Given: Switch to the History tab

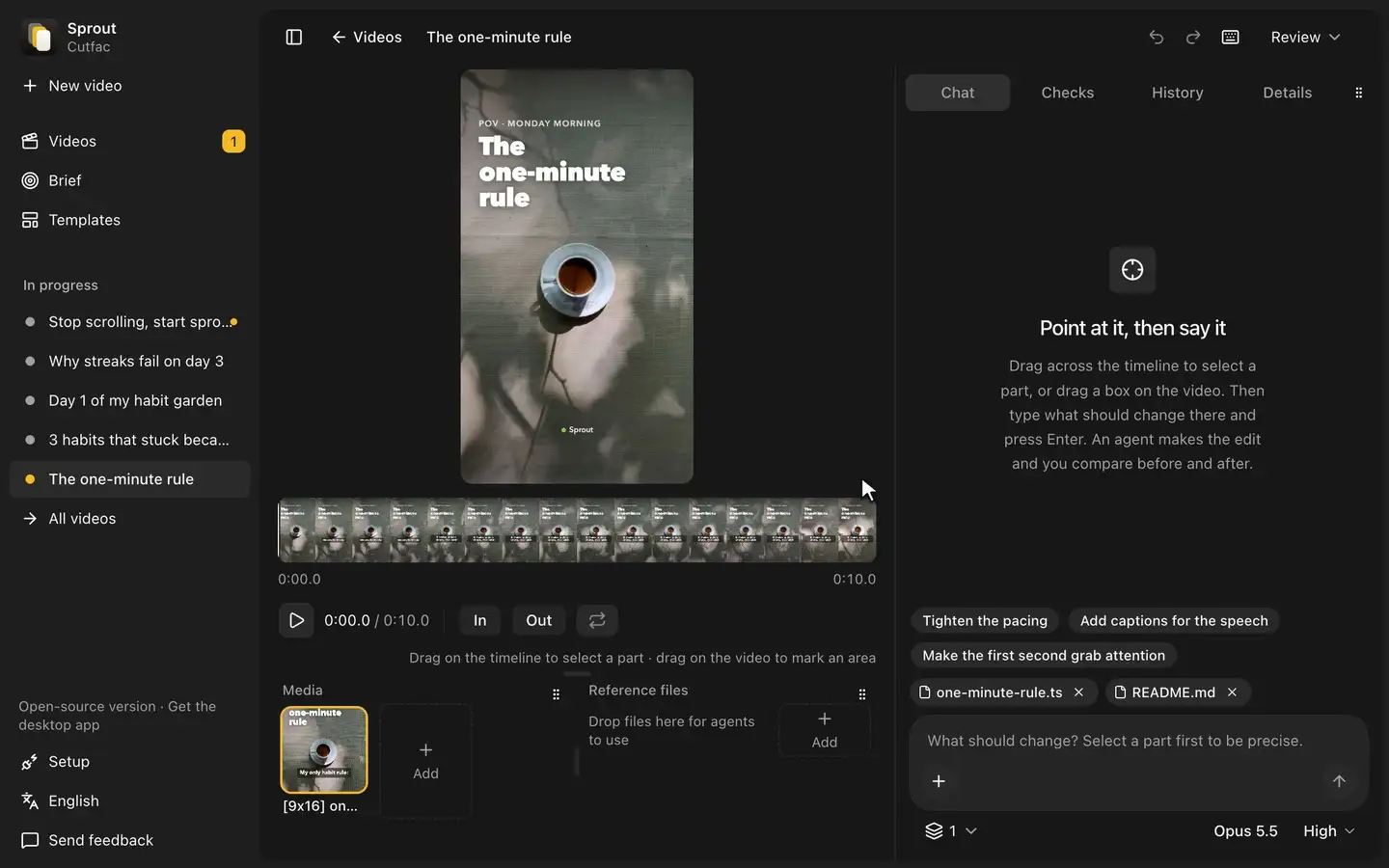Looking at the screenshot, I should [1178, 93].
